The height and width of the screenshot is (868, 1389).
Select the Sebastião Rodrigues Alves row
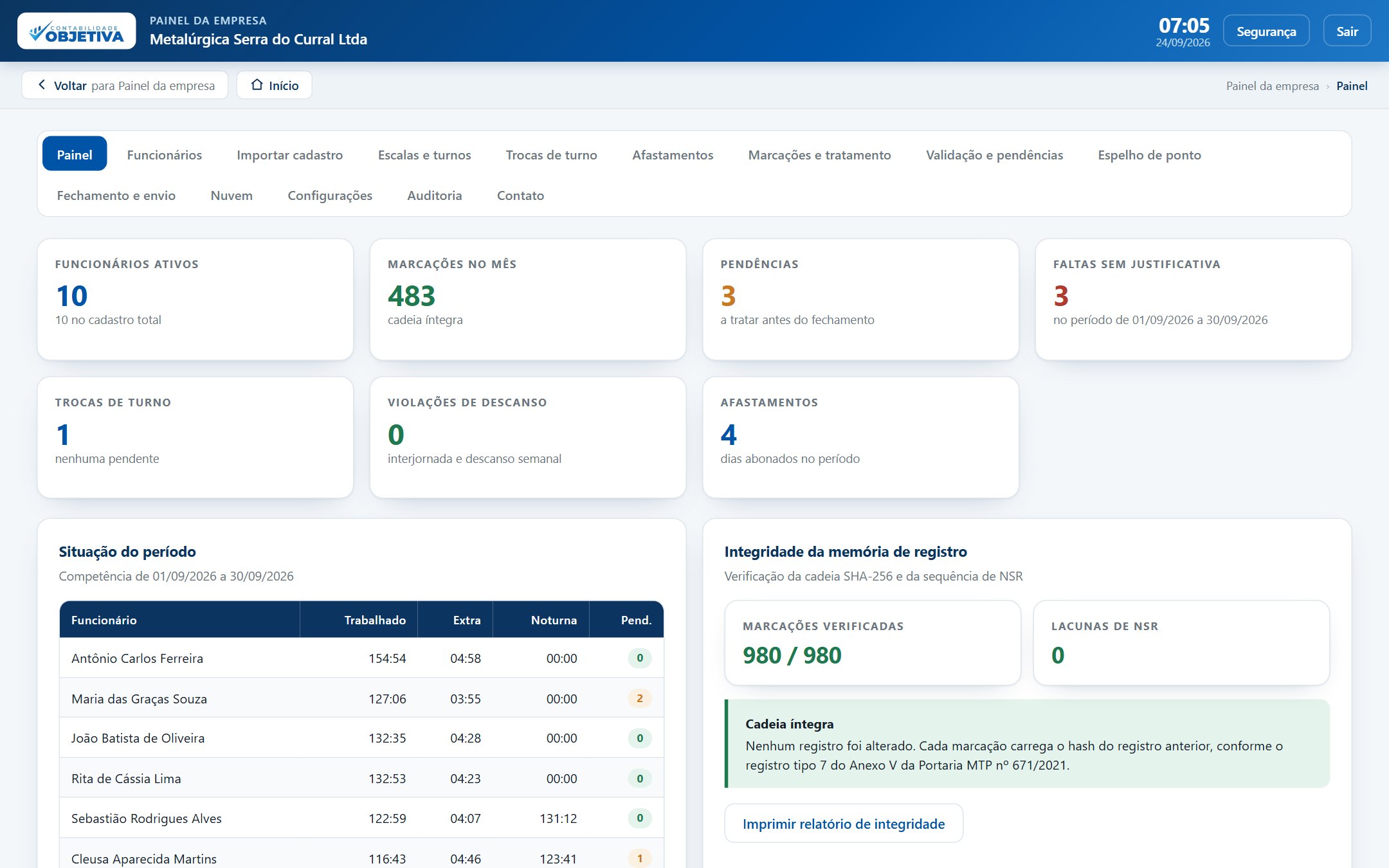click(361, 818)
